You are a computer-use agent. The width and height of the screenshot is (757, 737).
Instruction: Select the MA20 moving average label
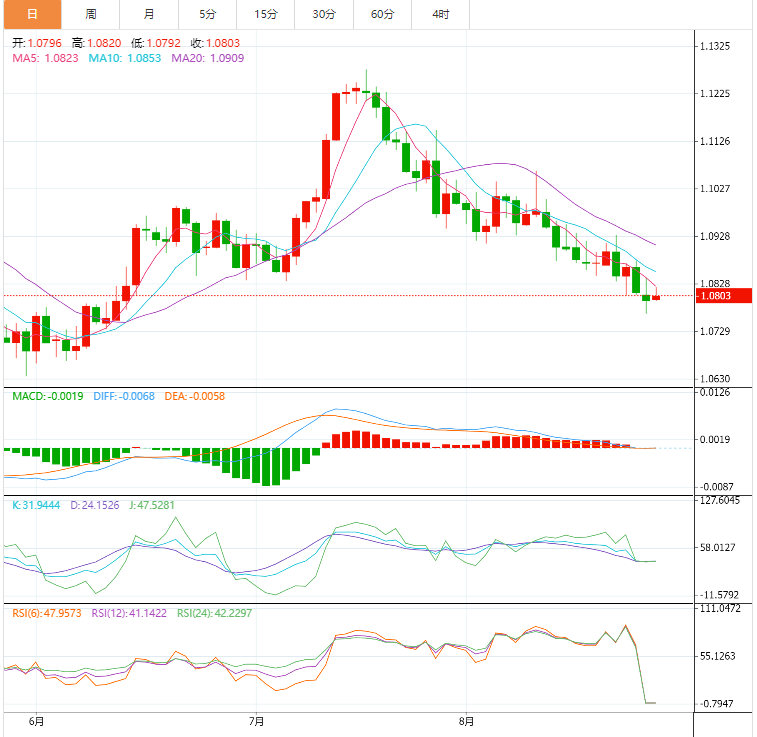207,59
